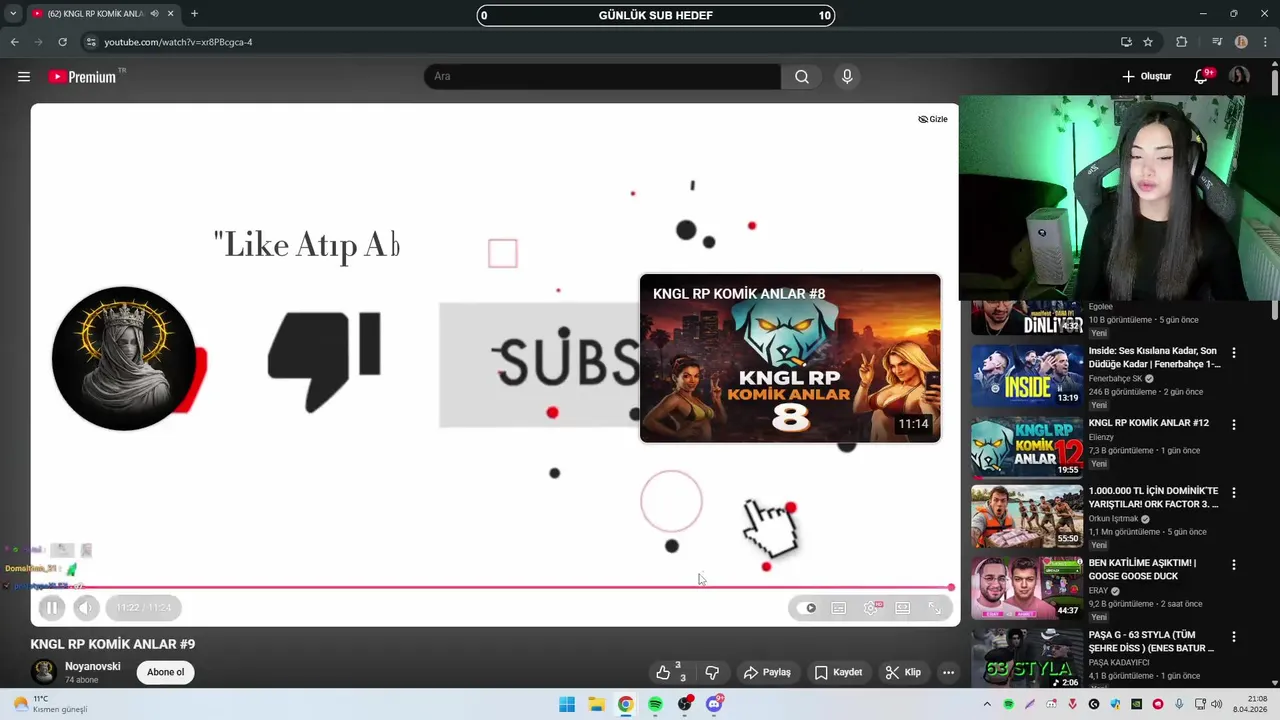
Task: Start voice search with microphone icon
Action: [847, 77]
